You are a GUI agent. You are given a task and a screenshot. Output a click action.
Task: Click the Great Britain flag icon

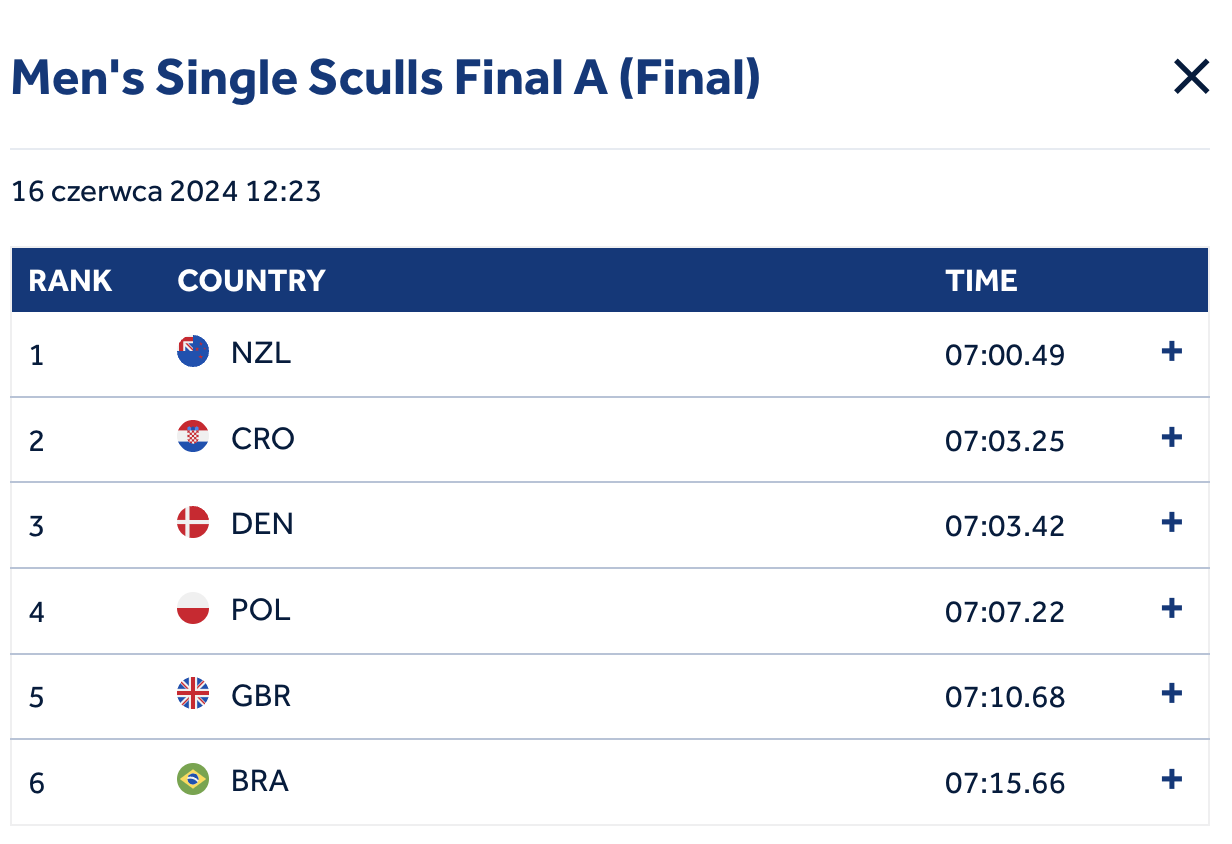(193, 695)
